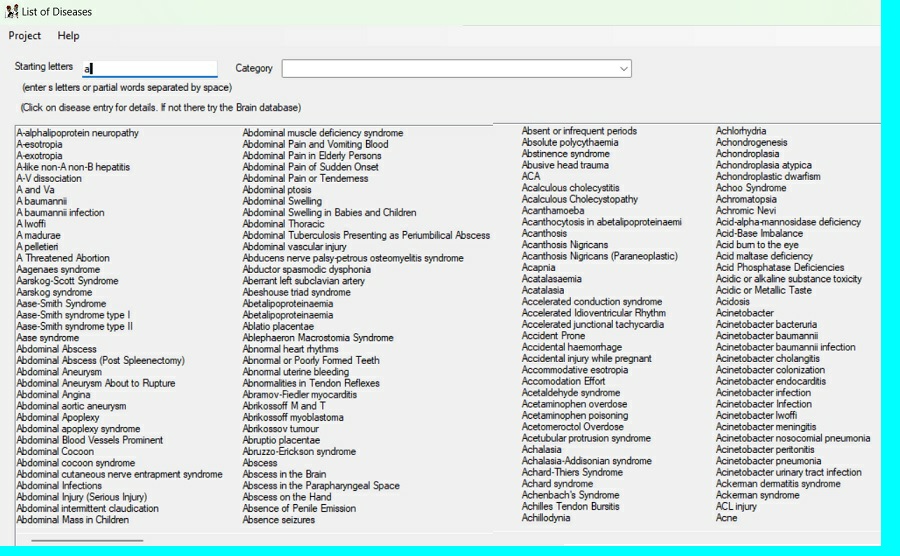Select Abrikossoff myoblastoma entry
The width and height of the screenshot is (900, 556).
coord(293,418)
